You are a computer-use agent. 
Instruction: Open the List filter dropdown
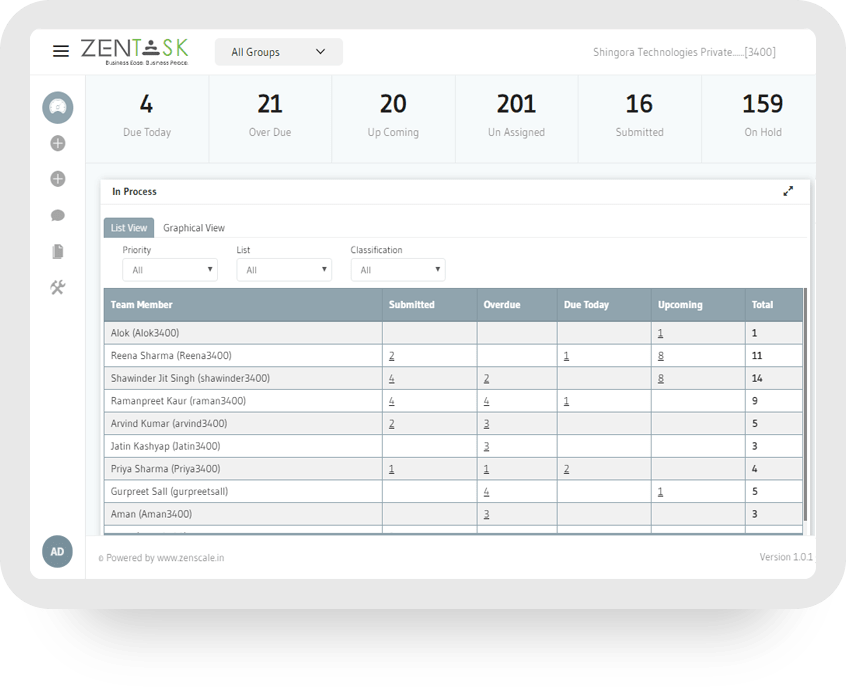coord(284,269)
